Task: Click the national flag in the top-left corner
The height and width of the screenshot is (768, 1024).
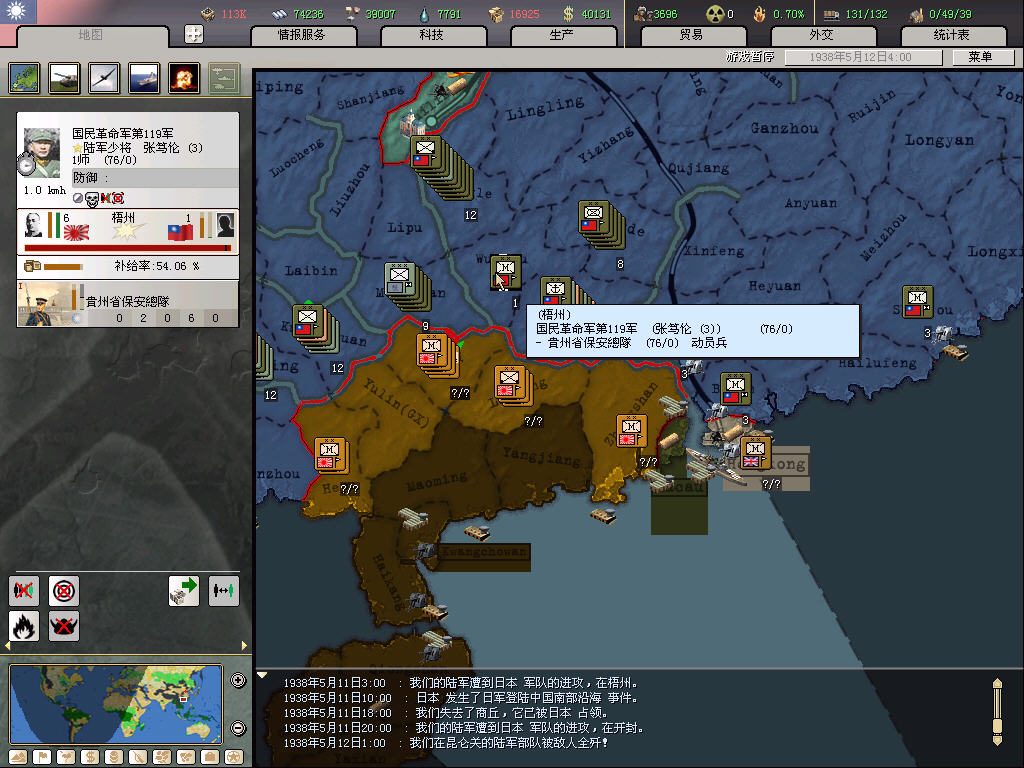Action: [x=18, y=12]
